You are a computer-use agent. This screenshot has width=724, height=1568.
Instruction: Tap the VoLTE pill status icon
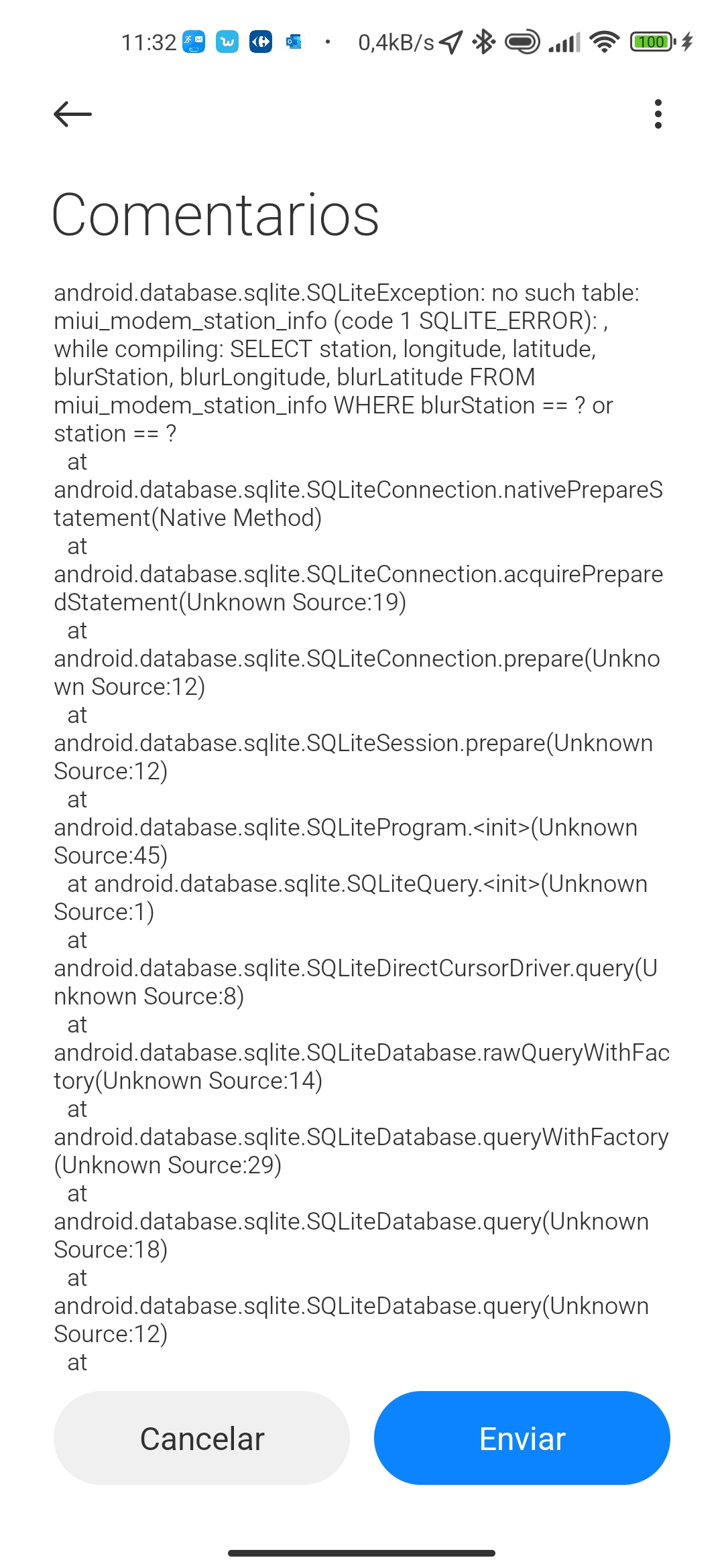click(522, 42)
